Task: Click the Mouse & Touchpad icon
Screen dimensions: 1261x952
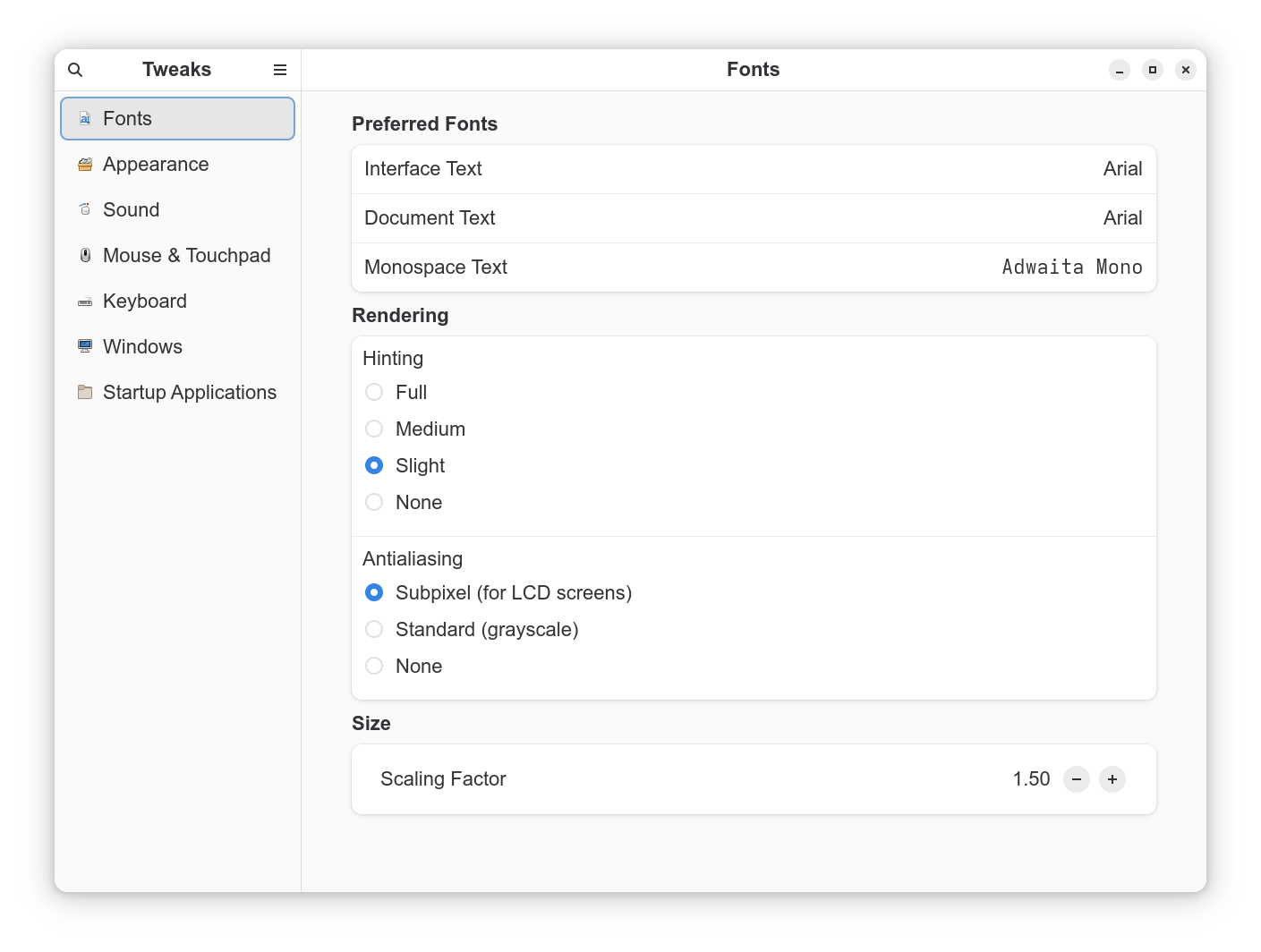Action: pyautogui.click(x=85, y=256)
